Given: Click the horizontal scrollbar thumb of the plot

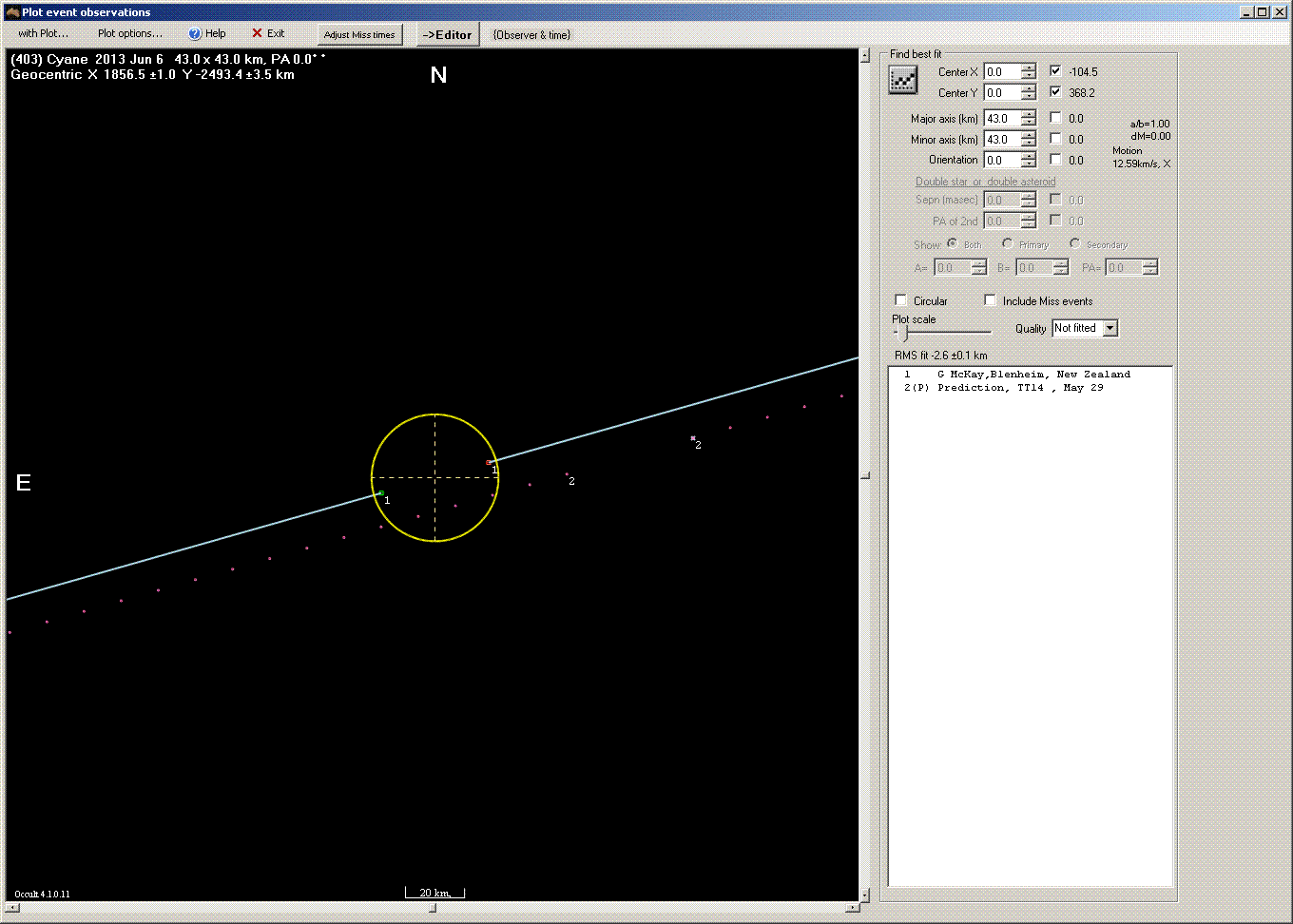Looking at the screenshot, I should pos(432,908).
